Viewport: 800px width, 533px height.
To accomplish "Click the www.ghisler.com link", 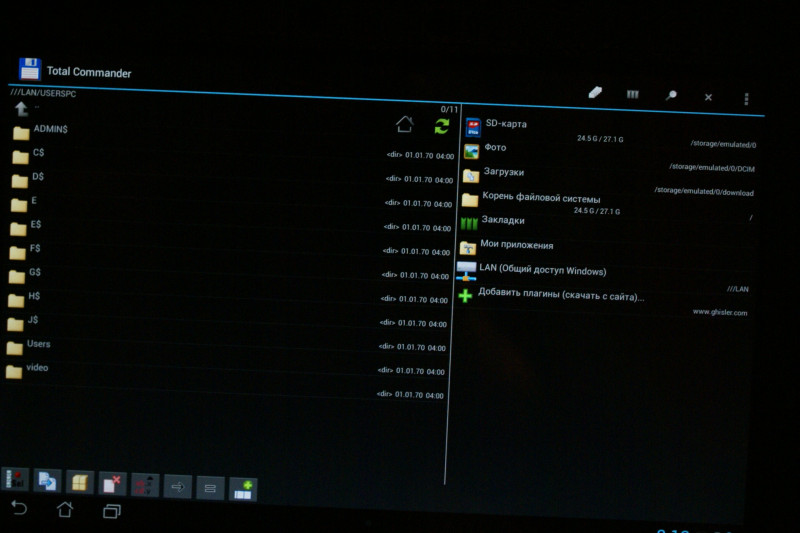I will [x=720, y=312].
